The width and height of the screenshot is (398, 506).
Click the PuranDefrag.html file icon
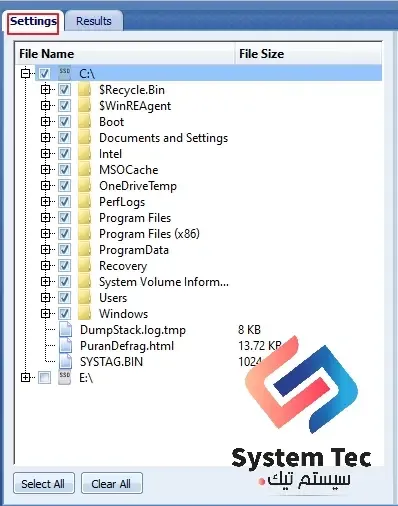(x=65, y=346)
